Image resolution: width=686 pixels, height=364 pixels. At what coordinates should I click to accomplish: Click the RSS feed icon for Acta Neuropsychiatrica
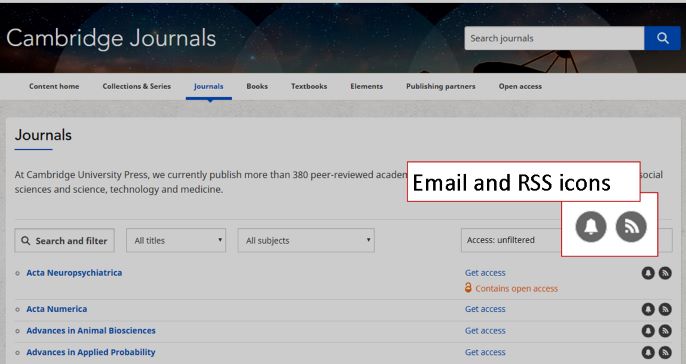pos(665,273)
